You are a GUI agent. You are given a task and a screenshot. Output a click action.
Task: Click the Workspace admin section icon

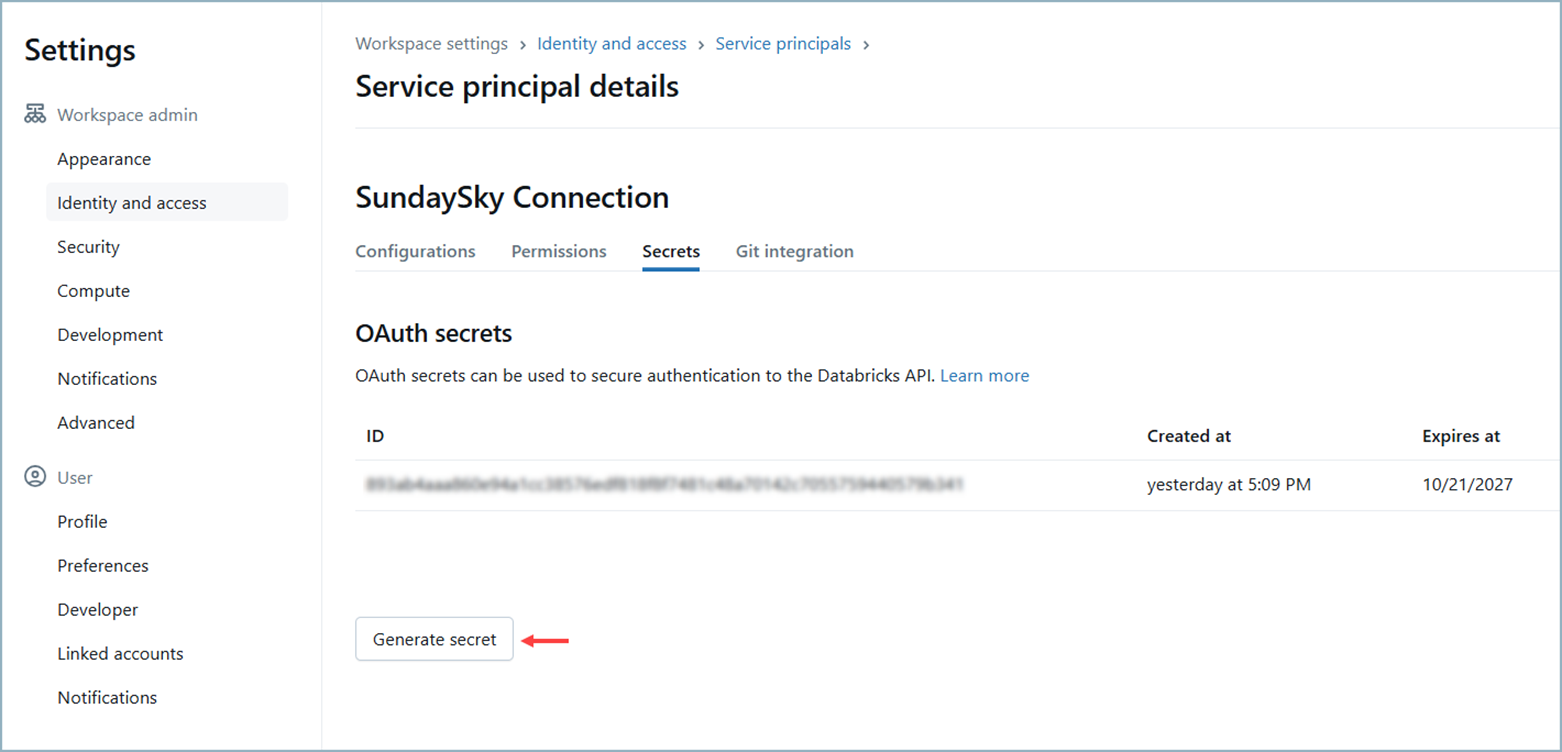coord(34,114)
